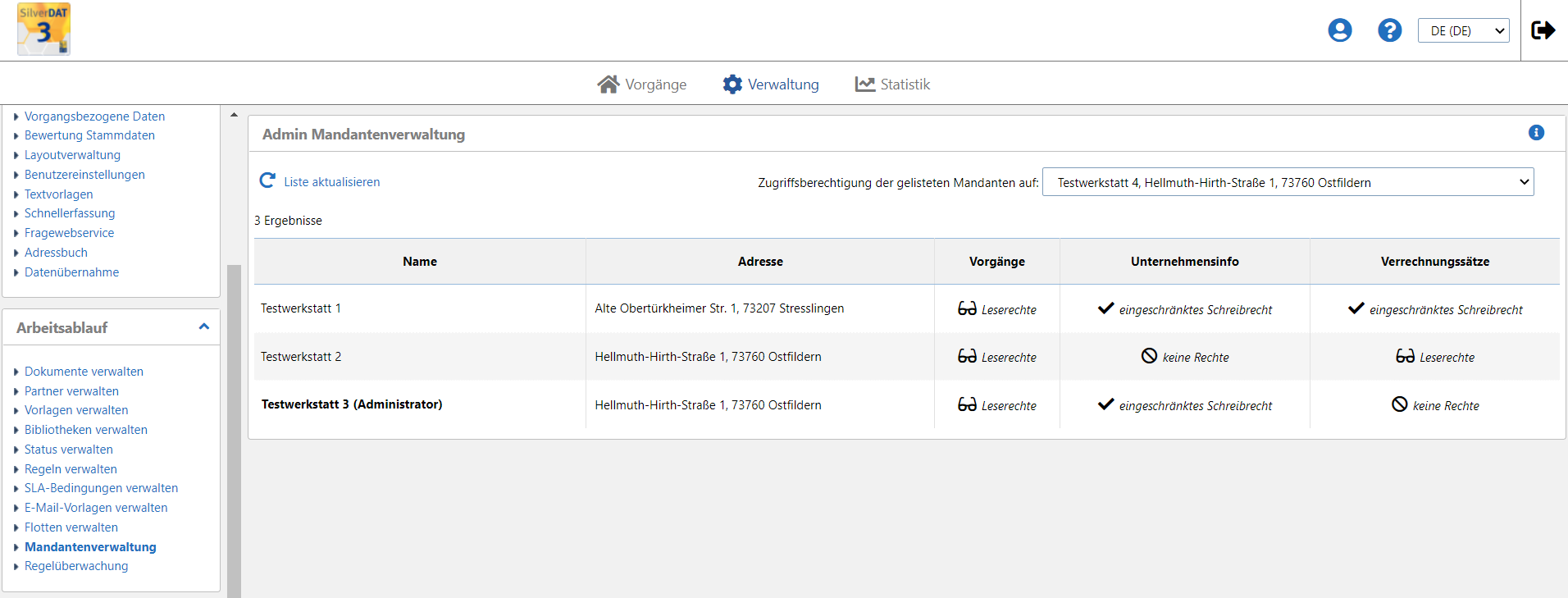Image resolution: width=1568 pixels, height=598 pixels.
Task: Open Textvorlagen in sidebar
Action: click(x=58, y=194)
